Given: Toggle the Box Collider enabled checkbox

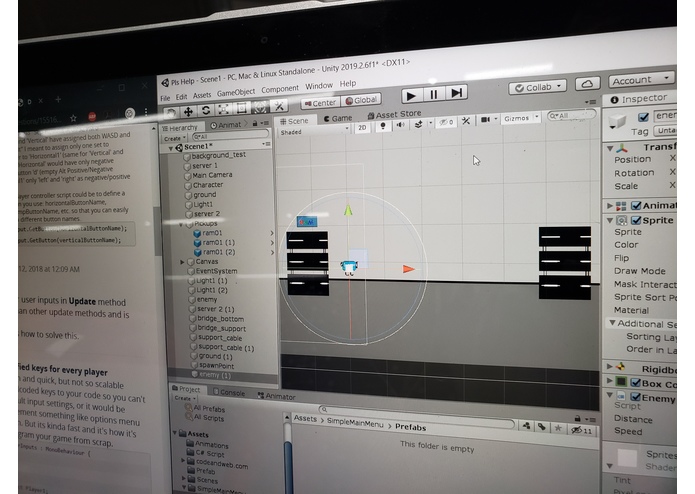Looking at the screenshot, I should tap(636, 382).
